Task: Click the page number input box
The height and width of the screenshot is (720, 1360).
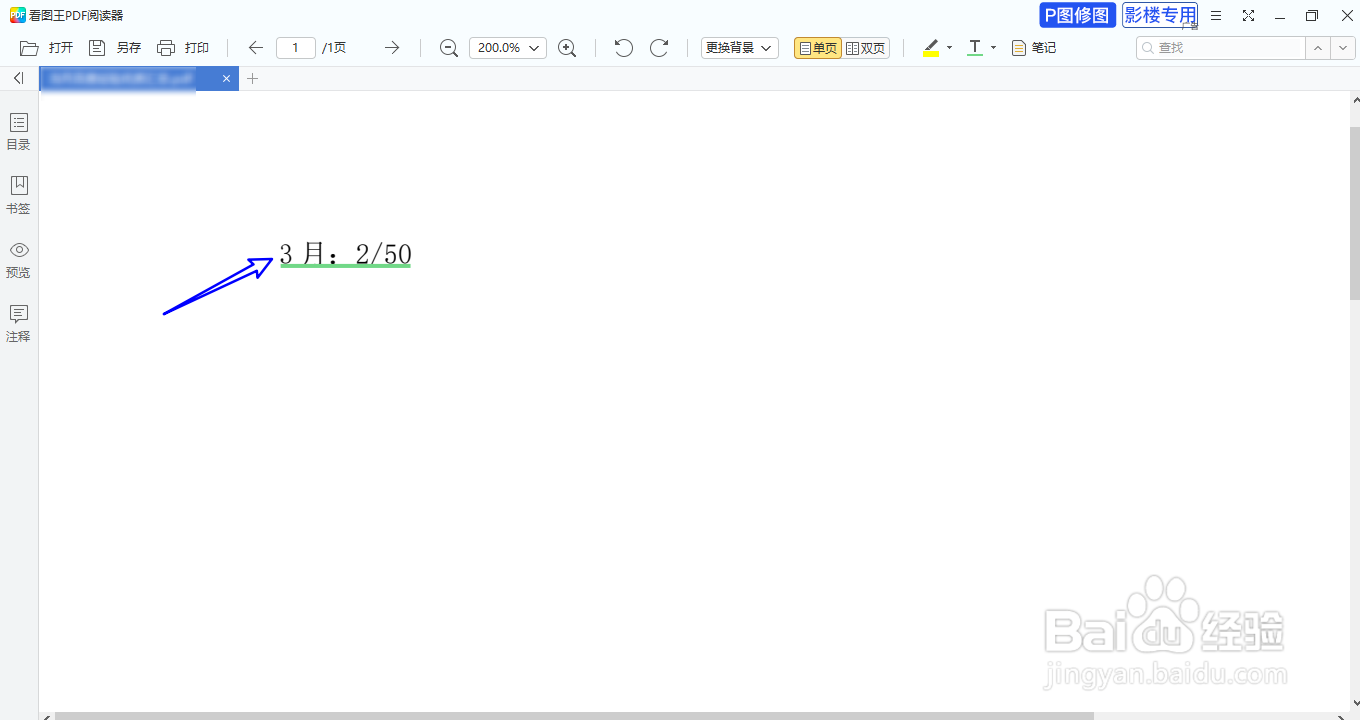Action: (296, 48)
